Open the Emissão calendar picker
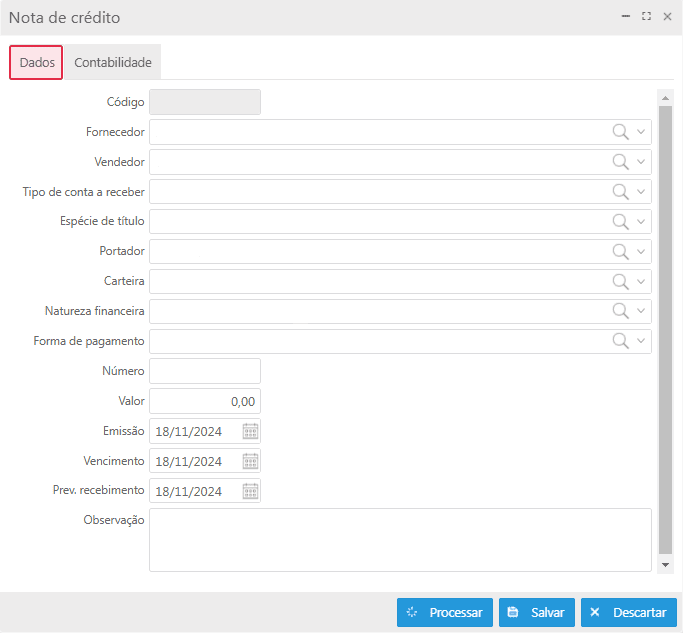 (250, 432)
